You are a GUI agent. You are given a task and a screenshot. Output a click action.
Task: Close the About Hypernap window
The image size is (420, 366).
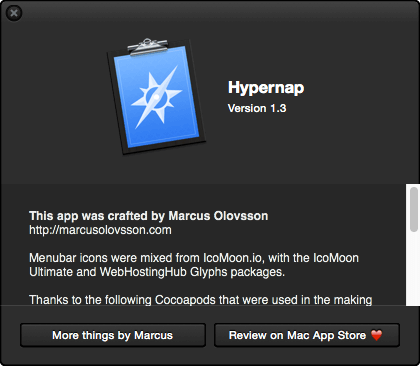click(x=14, y=13)
